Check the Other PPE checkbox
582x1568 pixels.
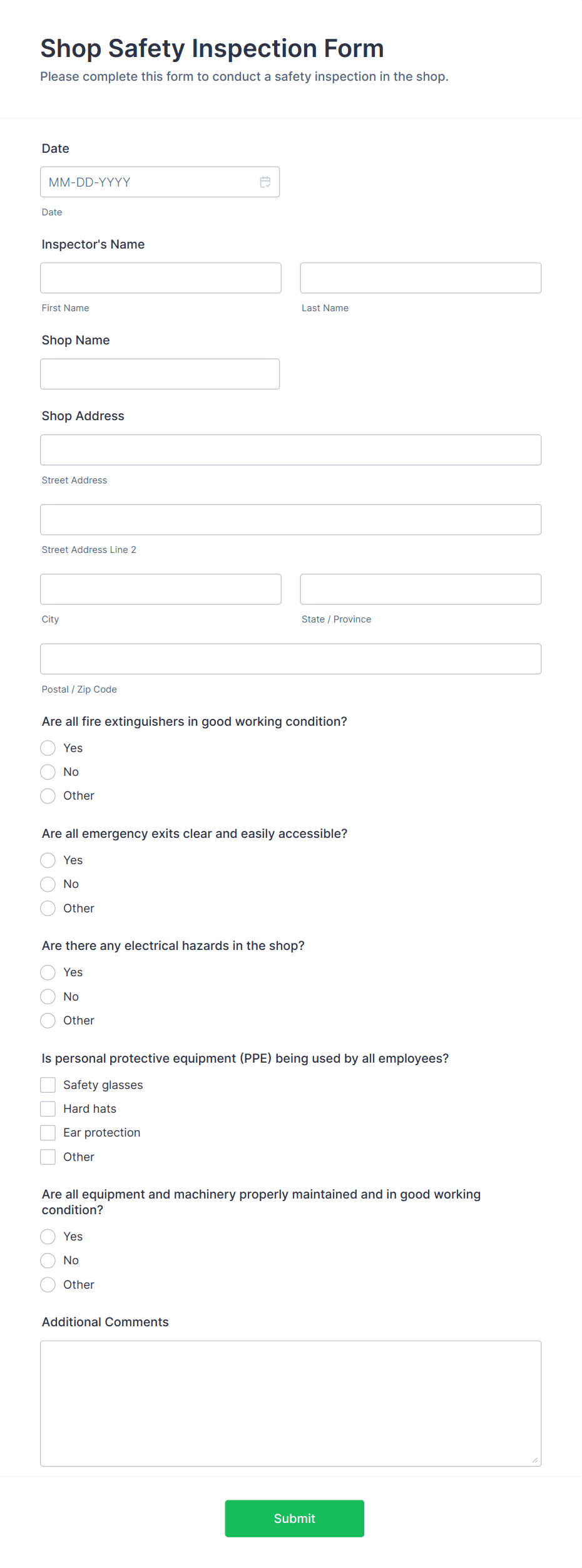[48, 1157]
